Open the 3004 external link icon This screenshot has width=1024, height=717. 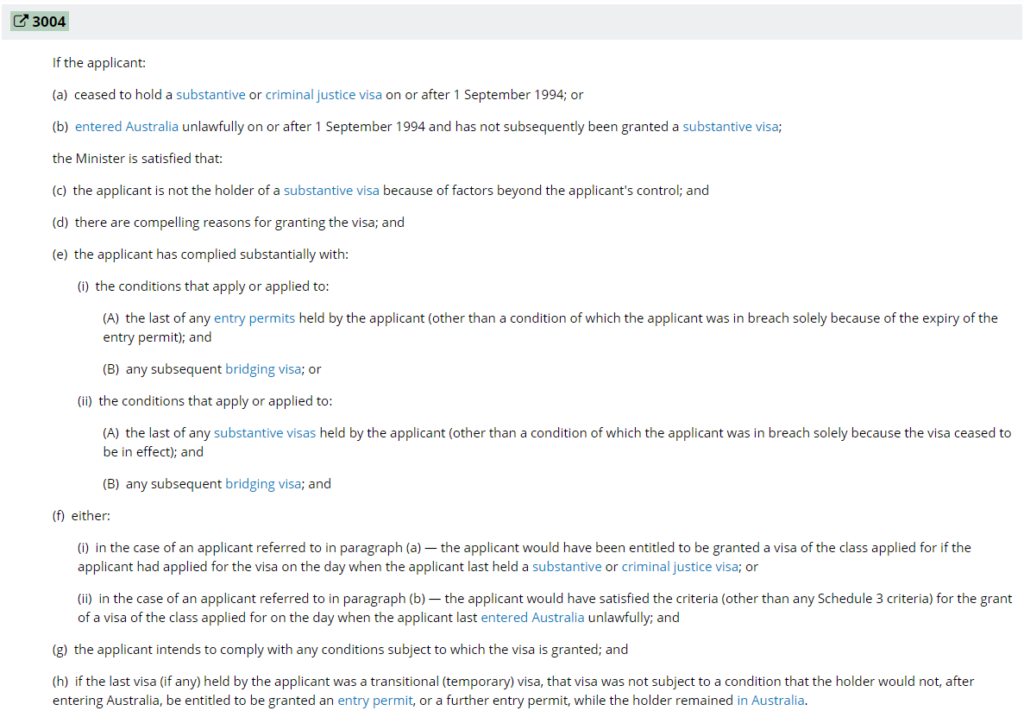point(22,21)
